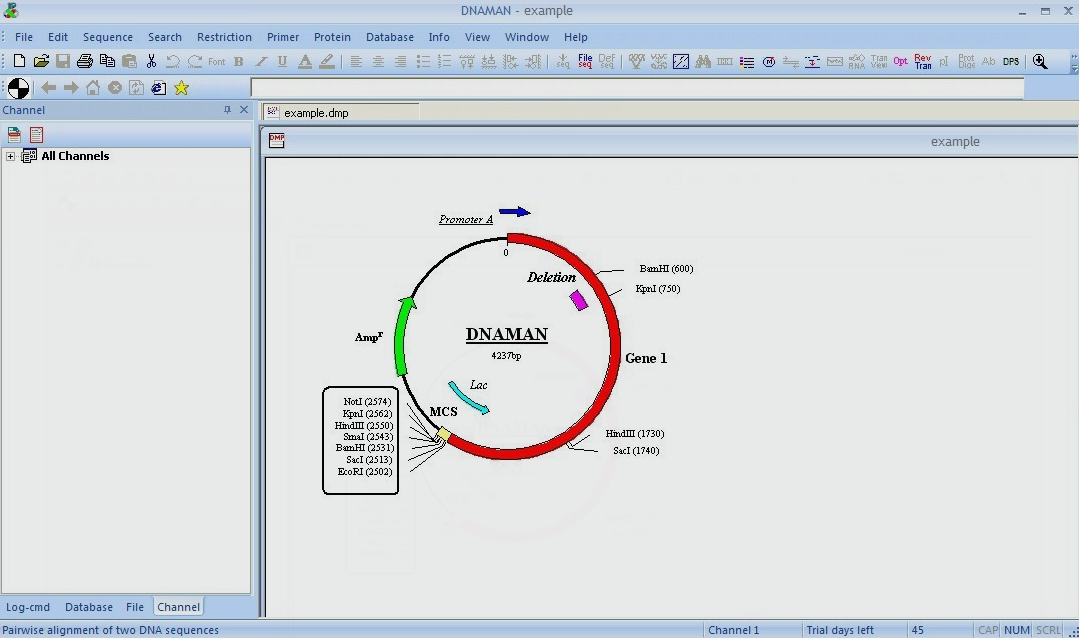Open a file using the folder icon
The image size is (1079, 638).
(x=41, y=61)
